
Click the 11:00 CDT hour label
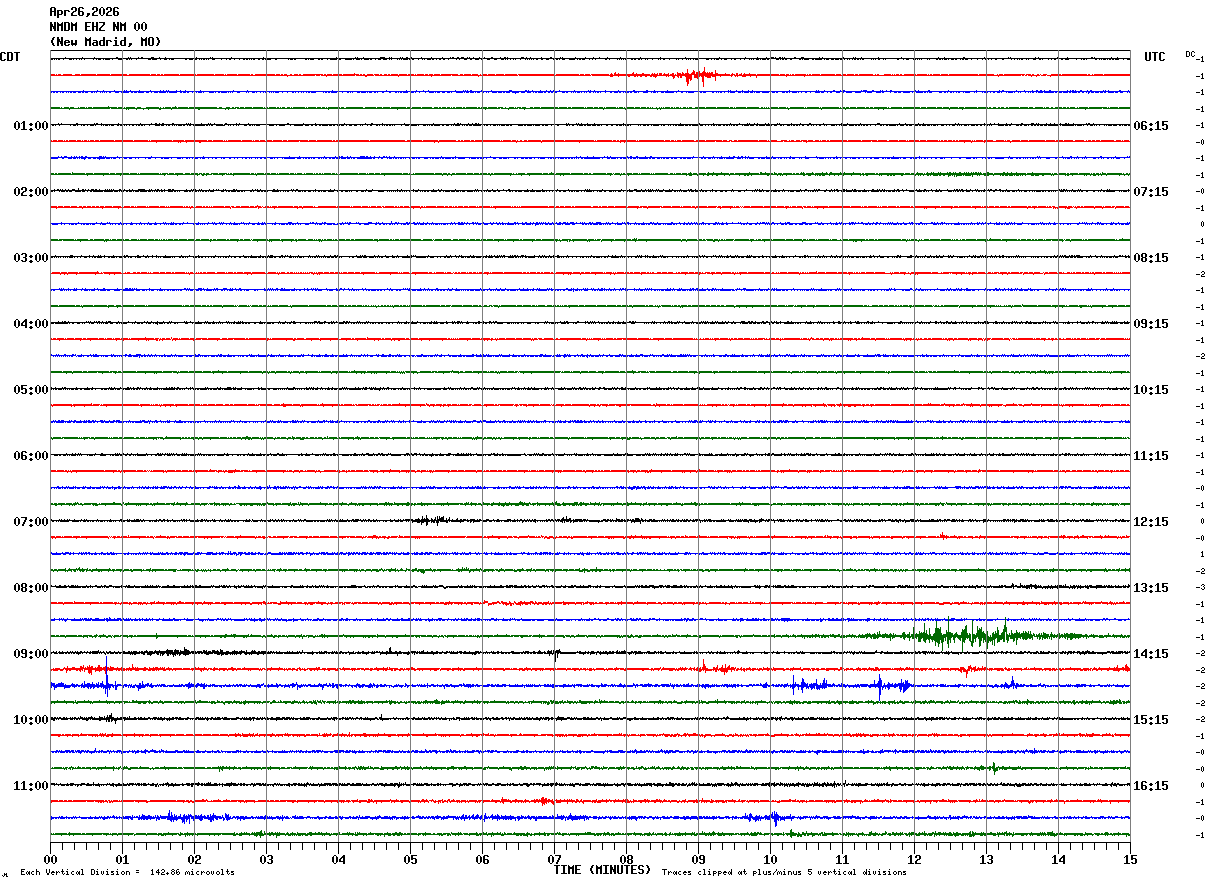click(31, 786)
